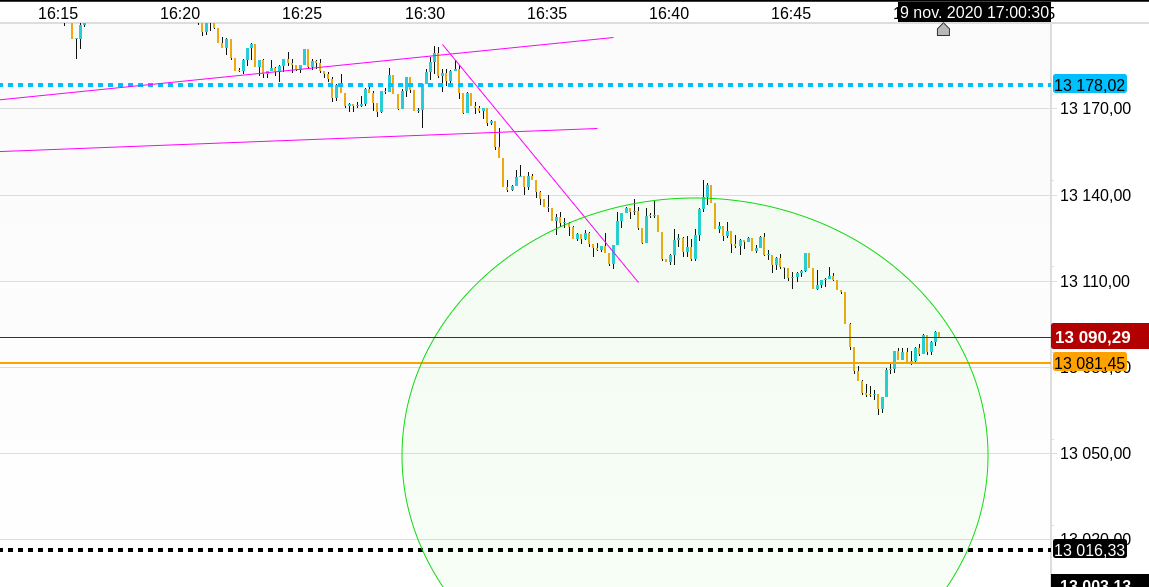Click the 16:45 time axis label
1149x587 pixels.
click(791, 13)
